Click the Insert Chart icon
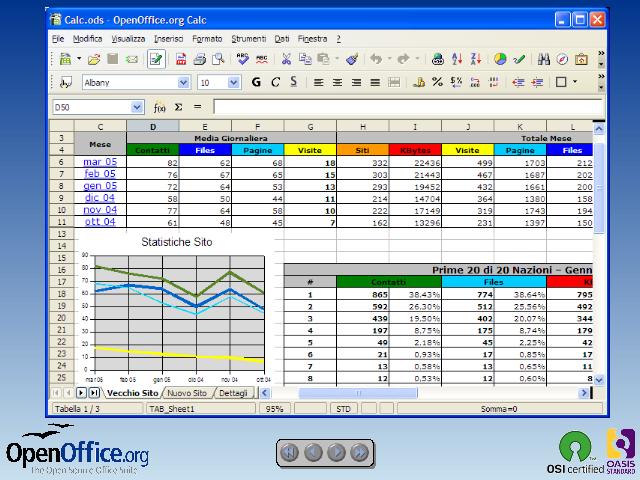The height and width of the screenshot is (480, 640). click(x=500, y=60)
